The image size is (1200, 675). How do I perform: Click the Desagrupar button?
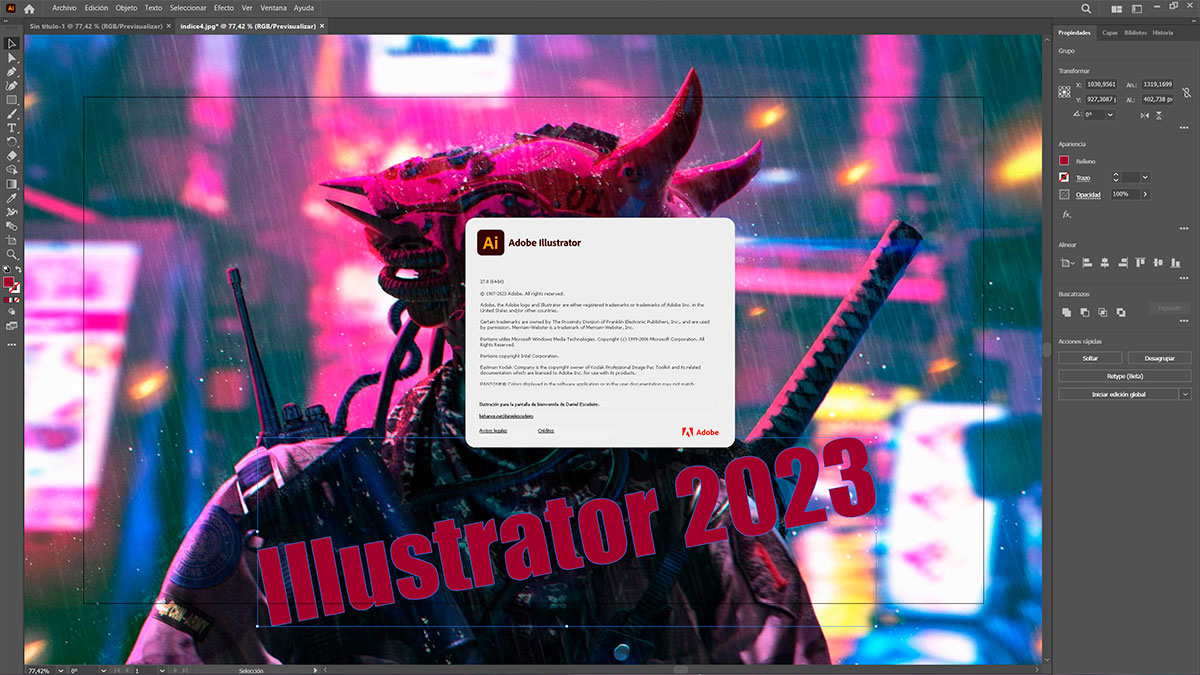point(1159,357)
